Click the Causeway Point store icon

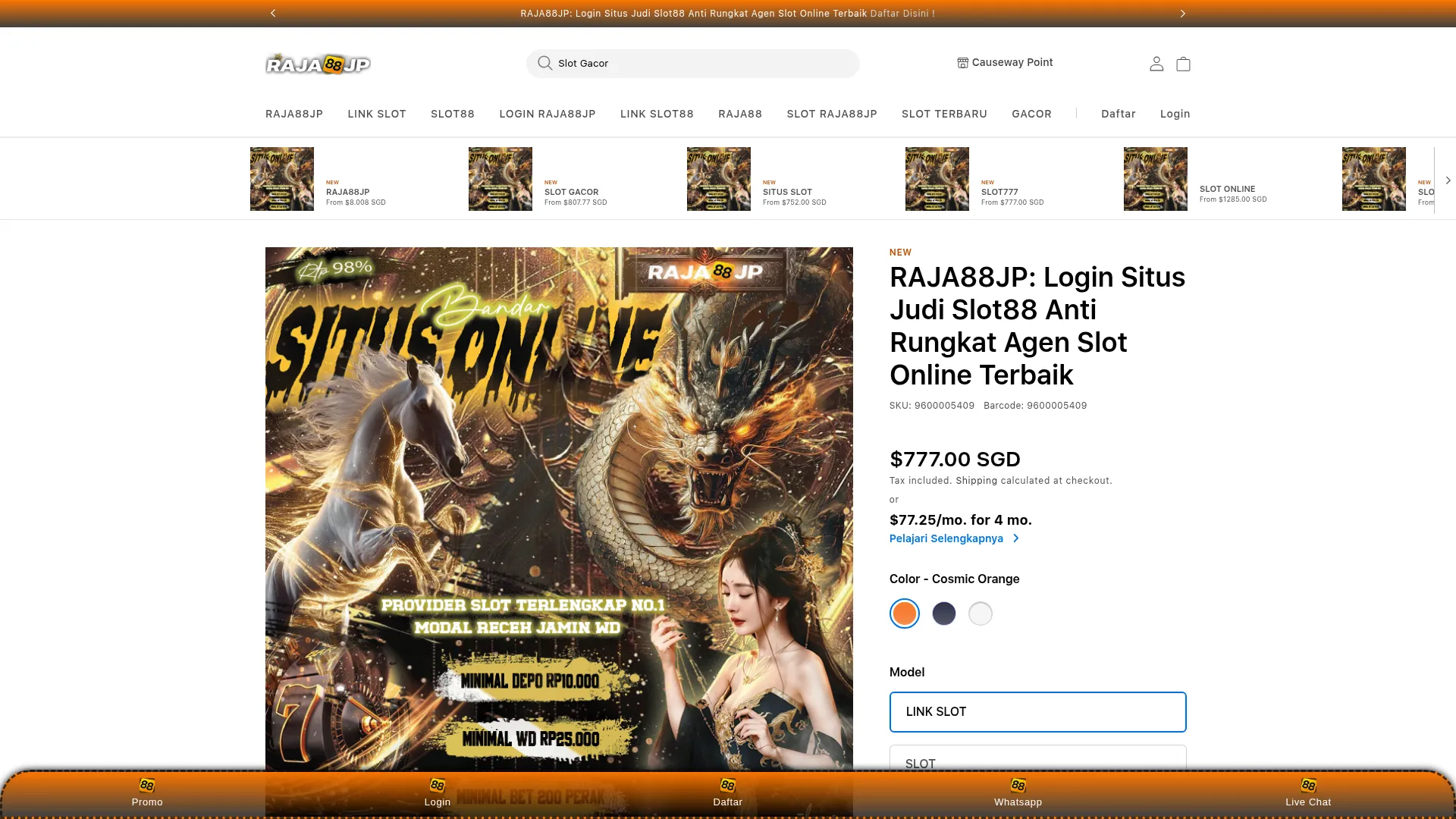[962, 63]
